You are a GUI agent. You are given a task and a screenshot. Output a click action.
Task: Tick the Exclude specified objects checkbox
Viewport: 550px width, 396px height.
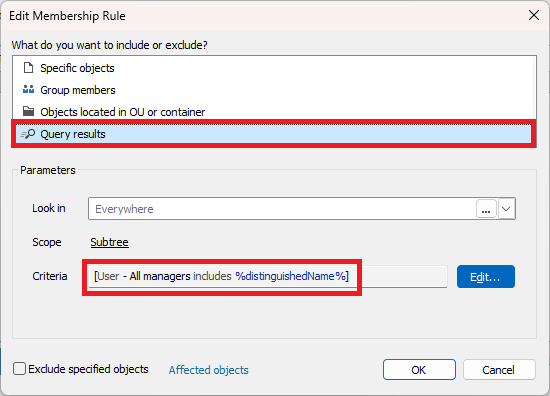(19, 369)
